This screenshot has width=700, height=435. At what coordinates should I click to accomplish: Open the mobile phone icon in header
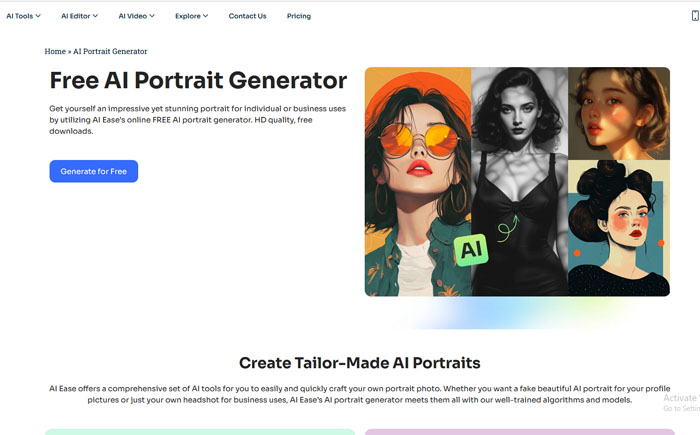pyautogui.click(x=695, y=16)
